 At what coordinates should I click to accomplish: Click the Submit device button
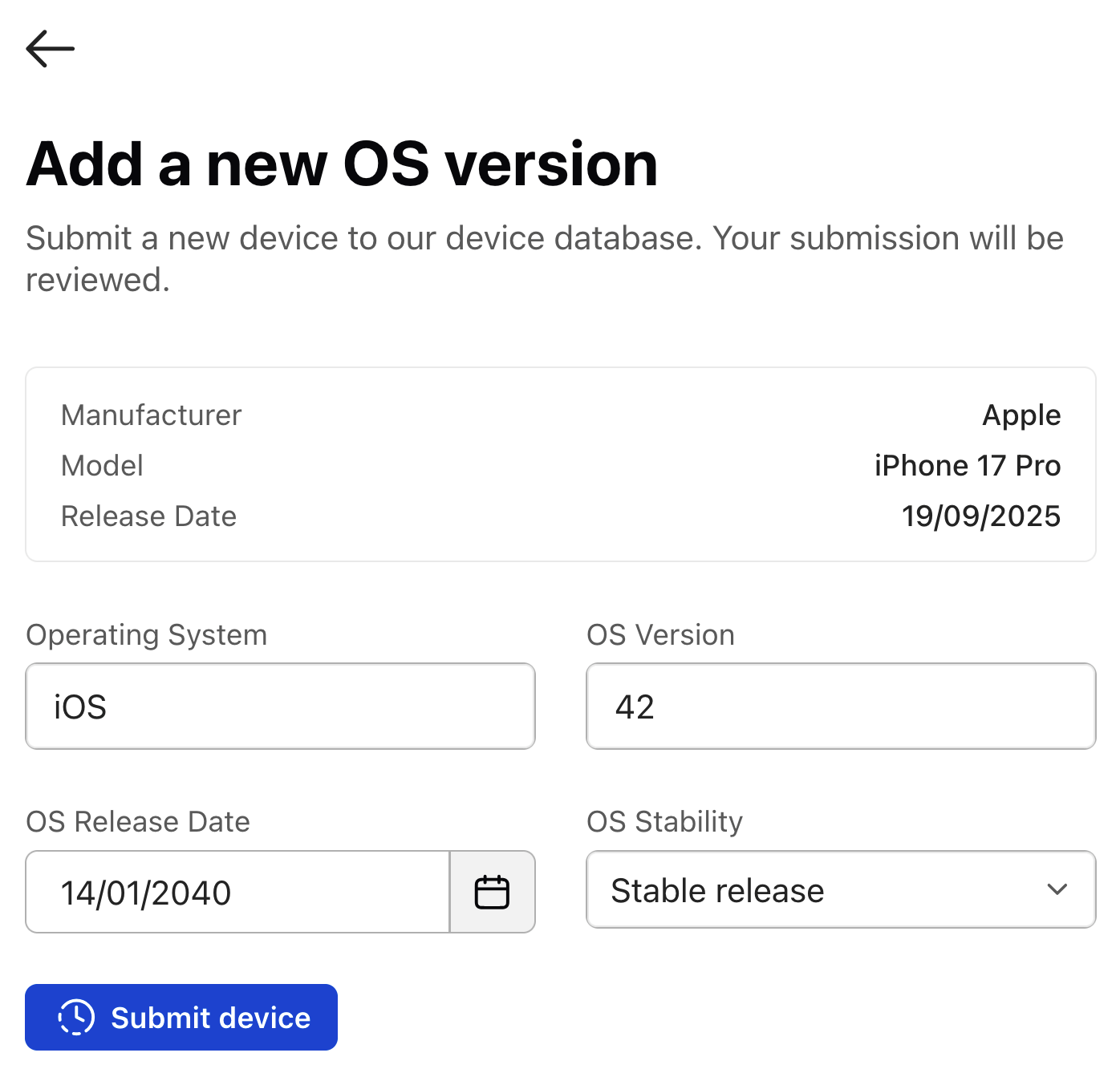[181, 1017]
